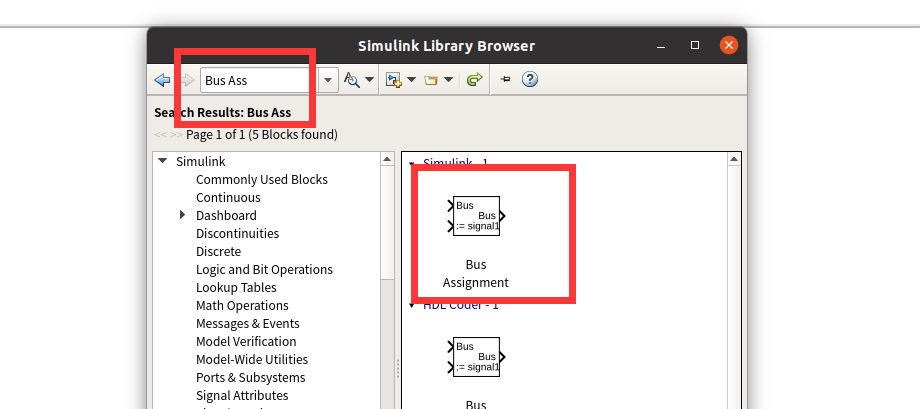The image size is (920, 409).
Task: Open the search options dropdown arrow
Action: click(370, 80)
